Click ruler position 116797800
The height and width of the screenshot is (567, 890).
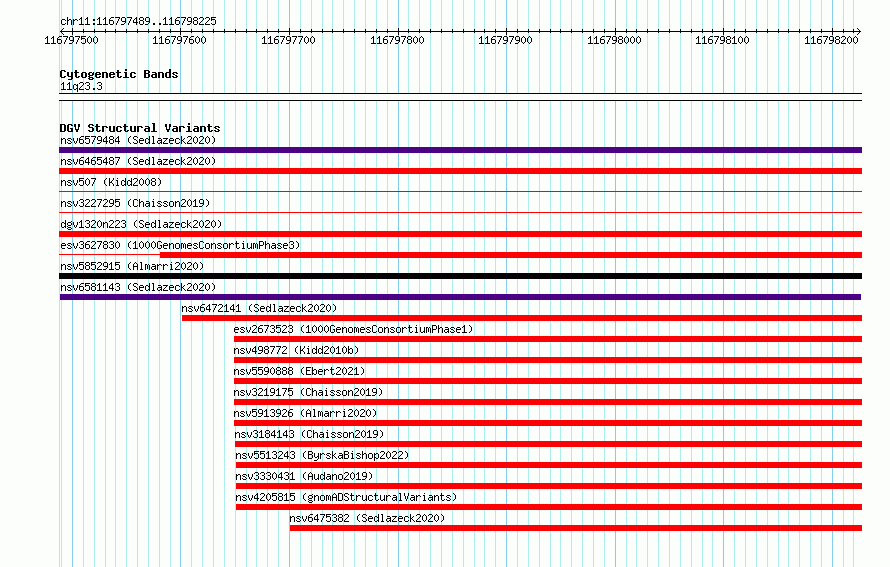(x=397, y=40)
